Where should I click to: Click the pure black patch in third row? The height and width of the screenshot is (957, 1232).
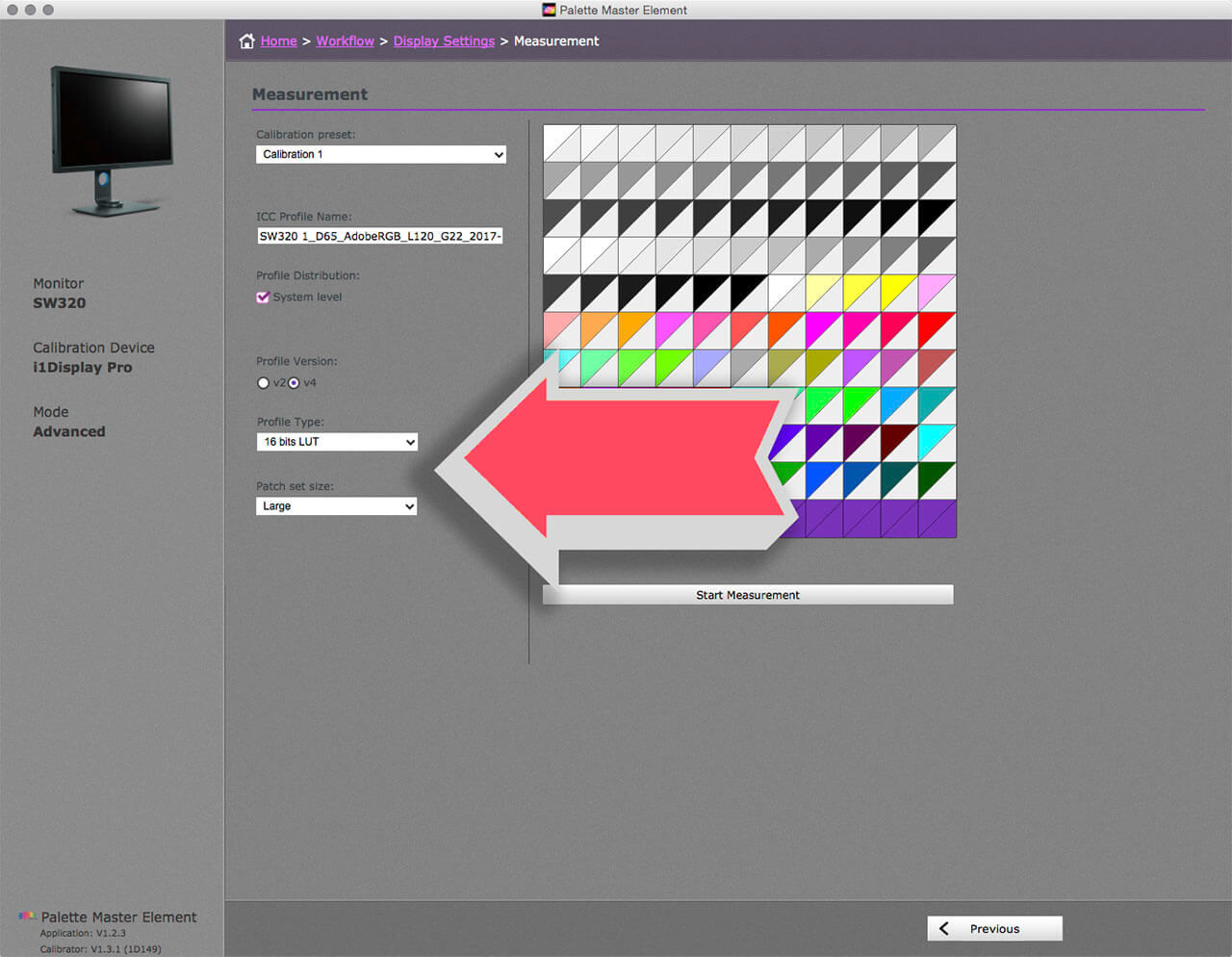point(937,218)
